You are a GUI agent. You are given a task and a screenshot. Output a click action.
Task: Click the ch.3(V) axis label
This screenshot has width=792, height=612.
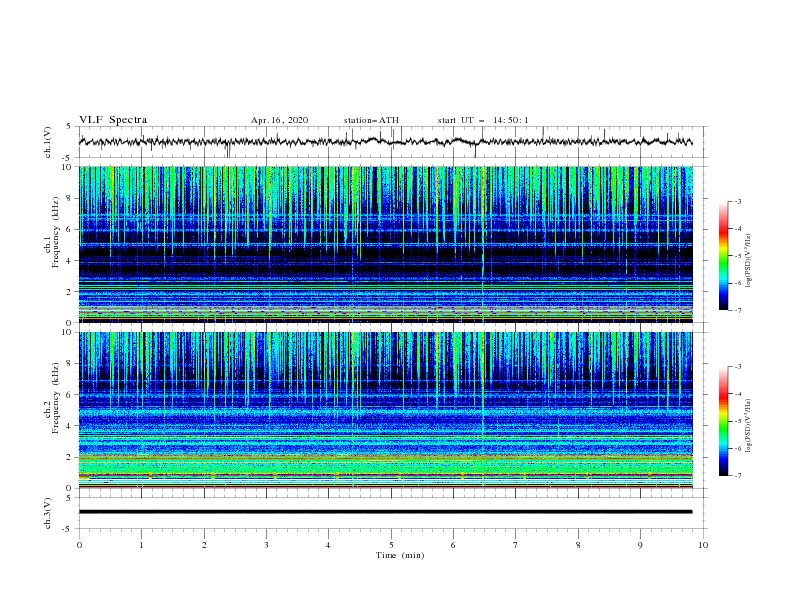pyautogui.click(x=48, y=513)
